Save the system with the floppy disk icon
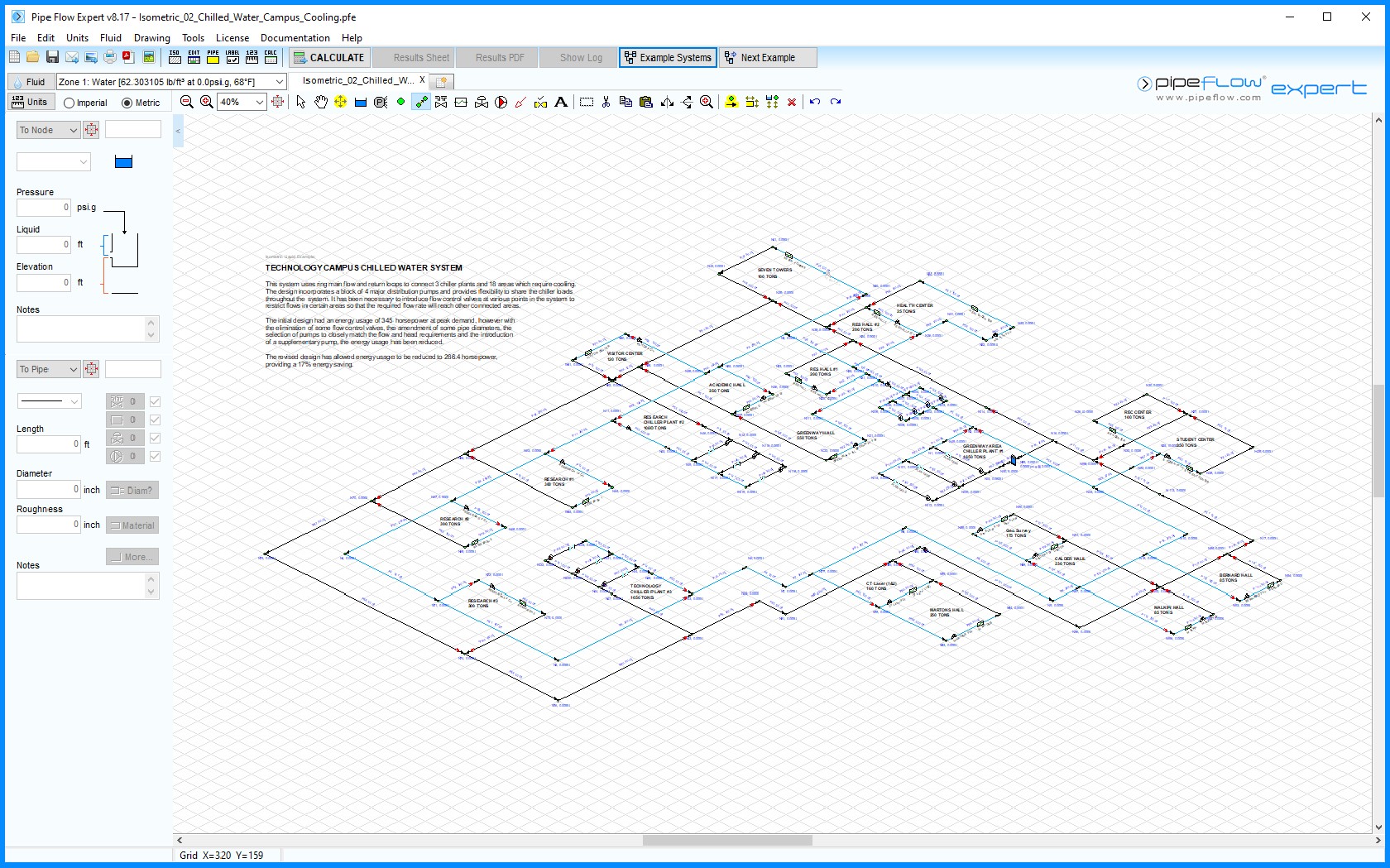 tap(52, 57)
